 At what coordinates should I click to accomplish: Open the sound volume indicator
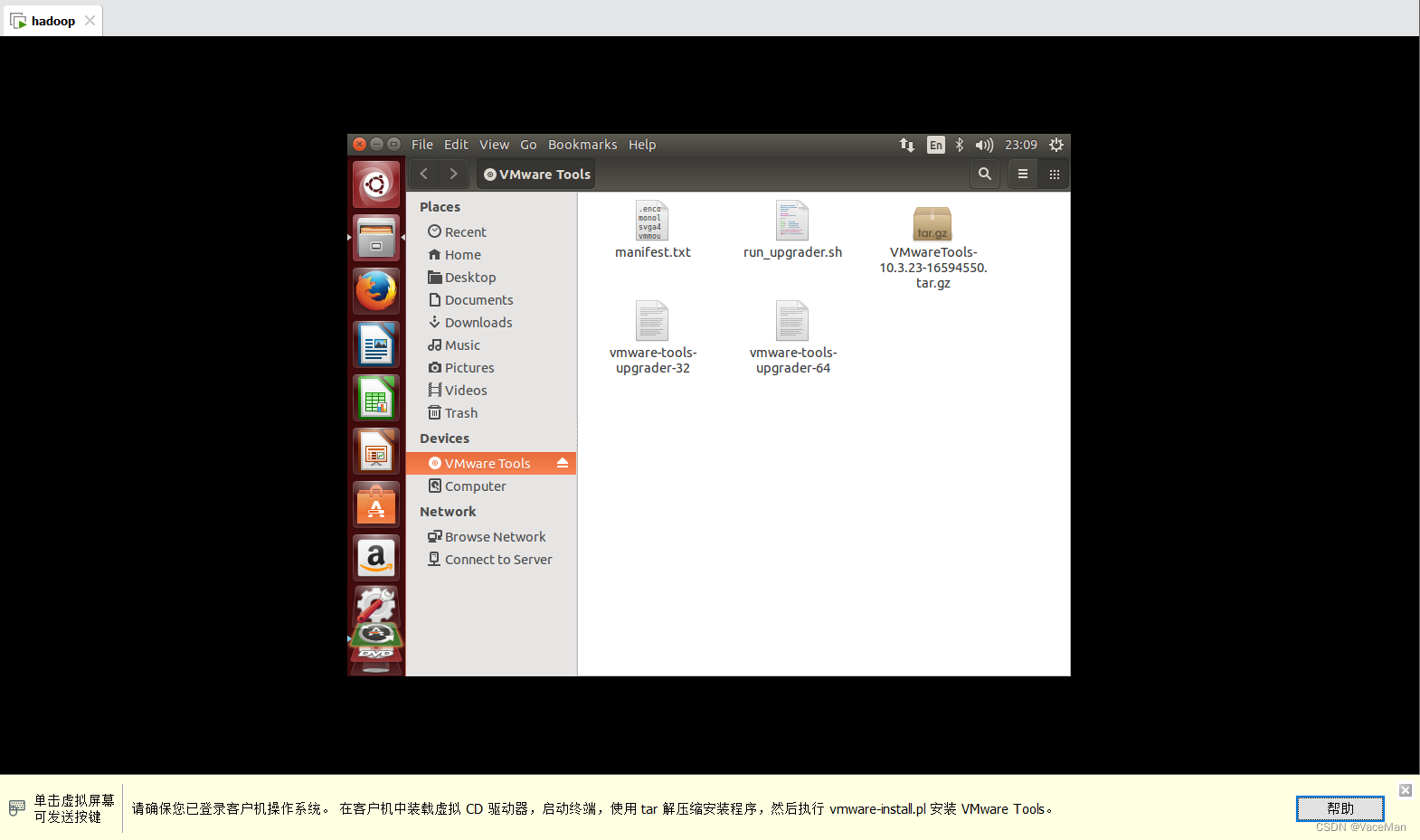click(984, 145)
